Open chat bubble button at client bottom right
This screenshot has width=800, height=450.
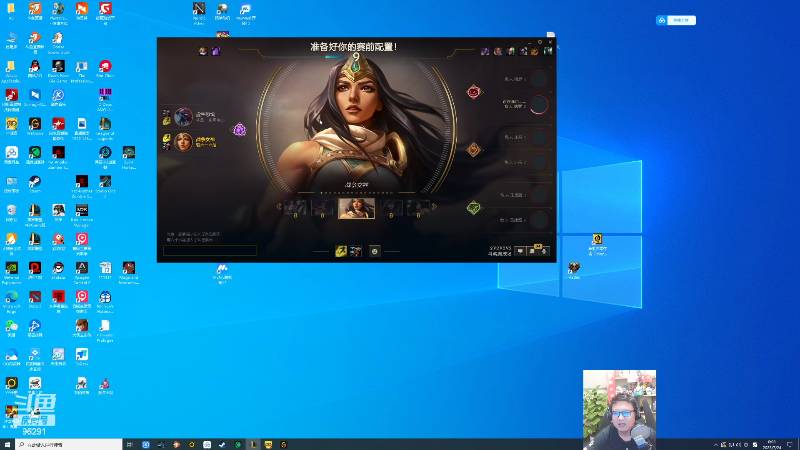coord(520,251)
